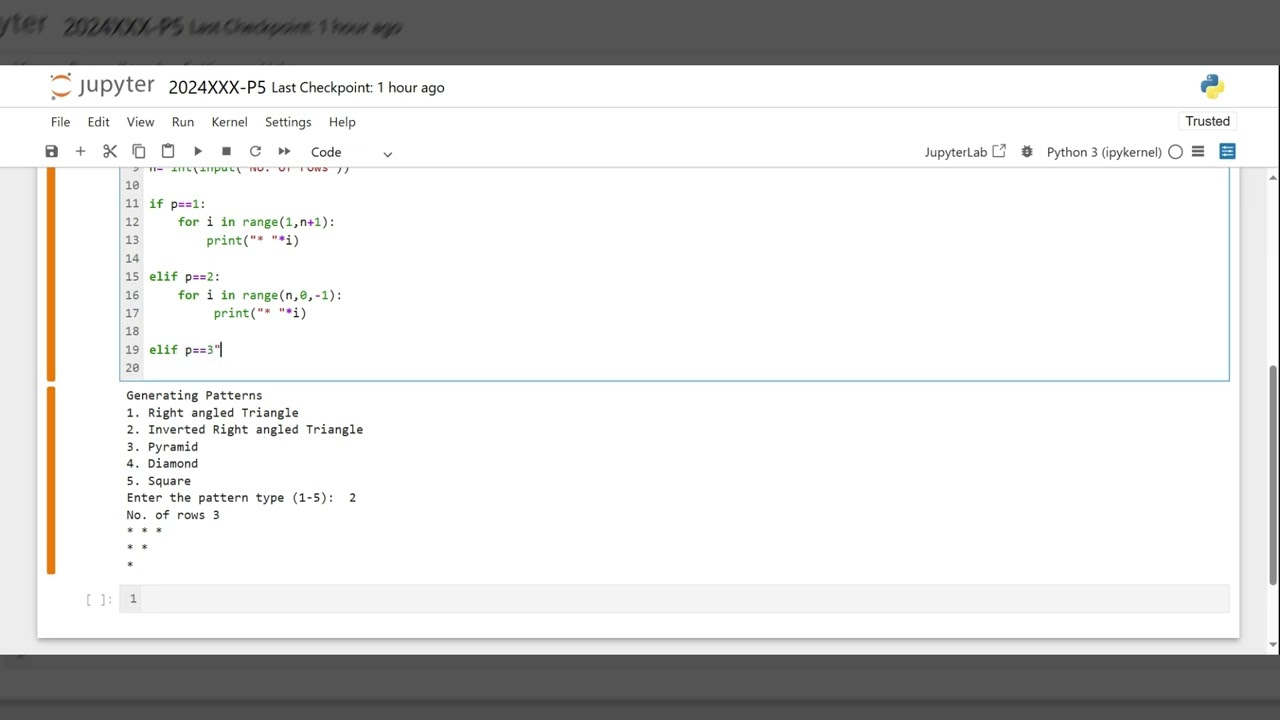
Task: Click code line 'elif p==2:'
Action: [184, 277]
